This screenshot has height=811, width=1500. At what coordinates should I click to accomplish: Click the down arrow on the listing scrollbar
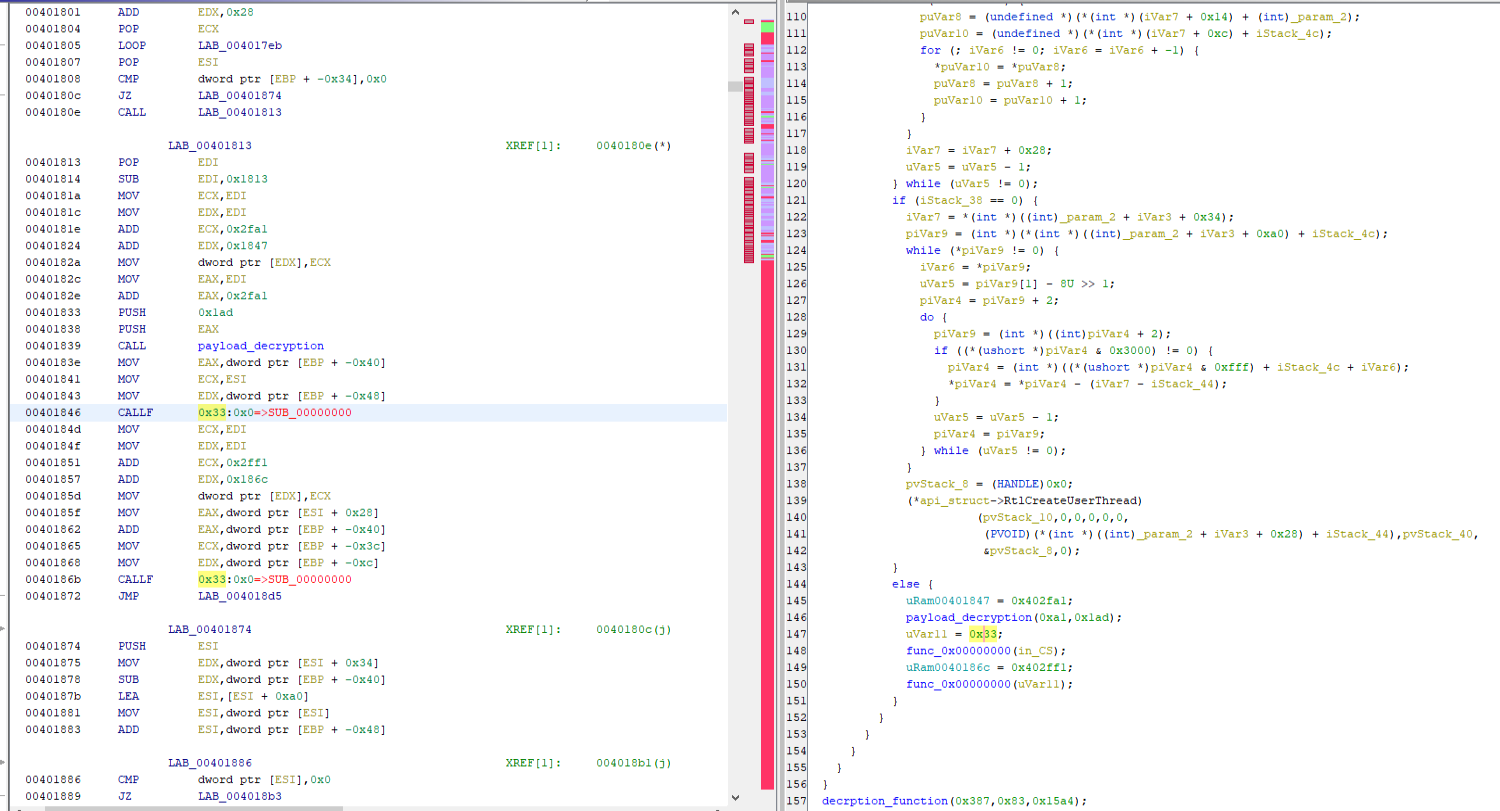pos(735,797)
